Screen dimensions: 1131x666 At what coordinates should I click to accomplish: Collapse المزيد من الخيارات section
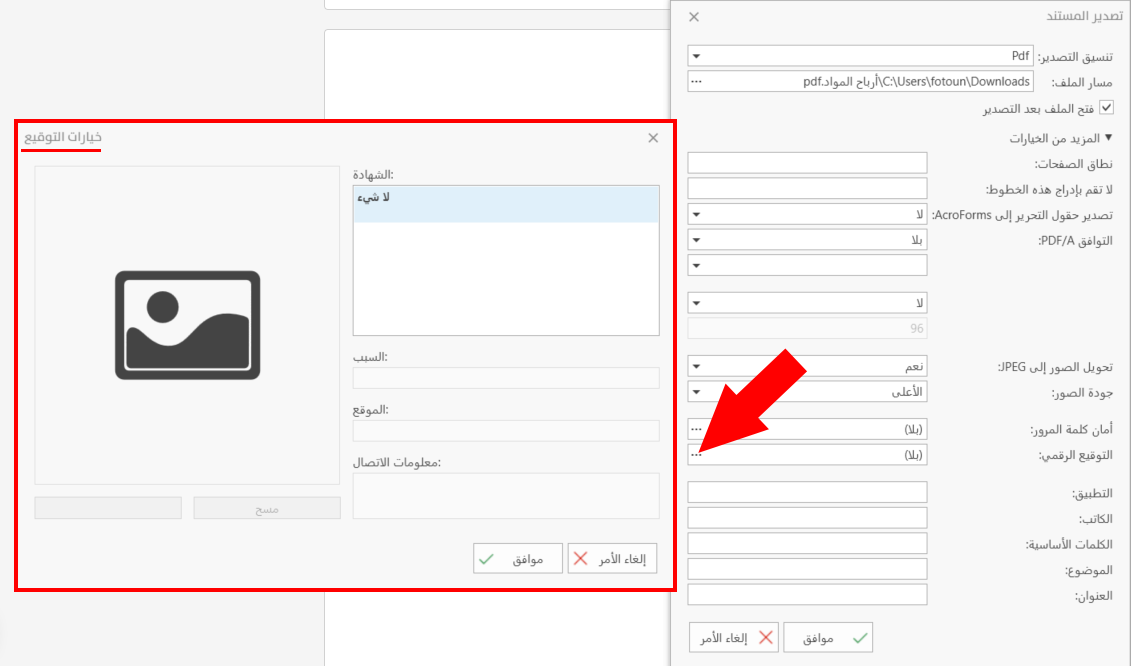[1109, 137]
